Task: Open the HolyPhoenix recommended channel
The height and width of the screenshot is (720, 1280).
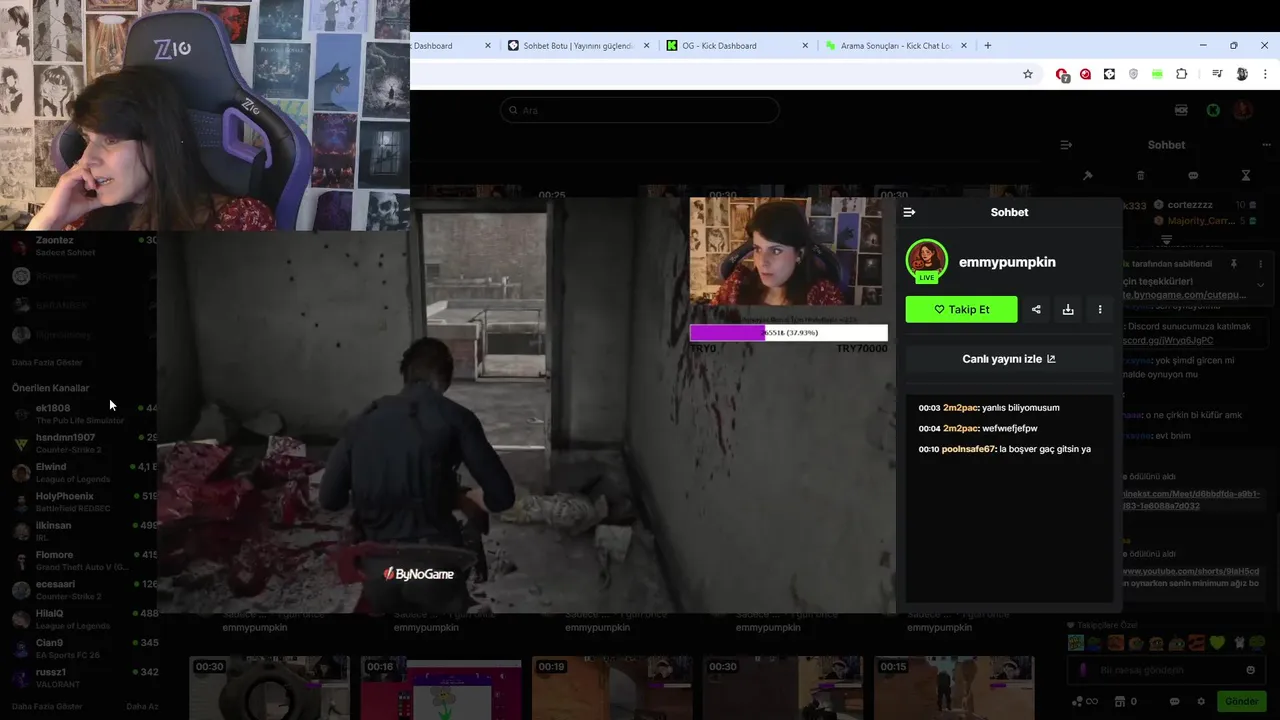Action: [84, 502]
